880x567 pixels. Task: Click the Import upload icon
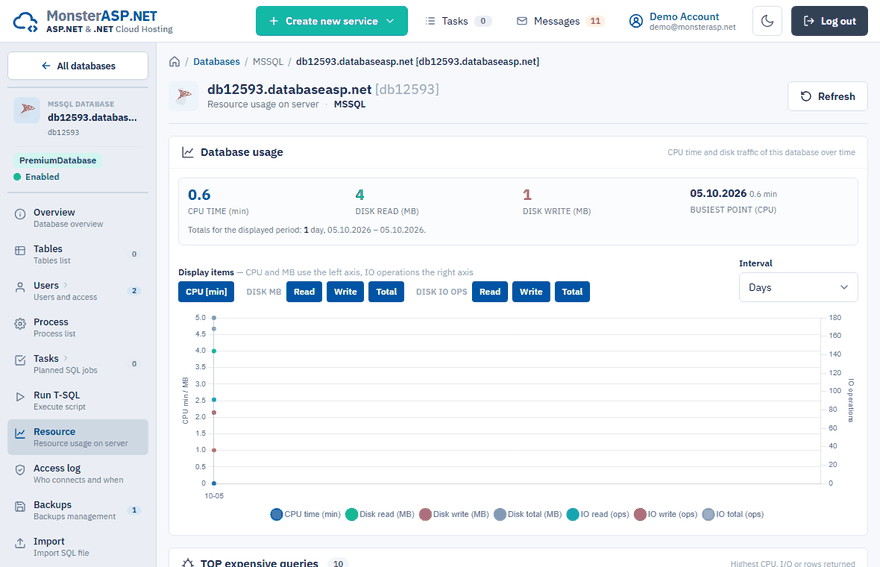pos(20,543)
